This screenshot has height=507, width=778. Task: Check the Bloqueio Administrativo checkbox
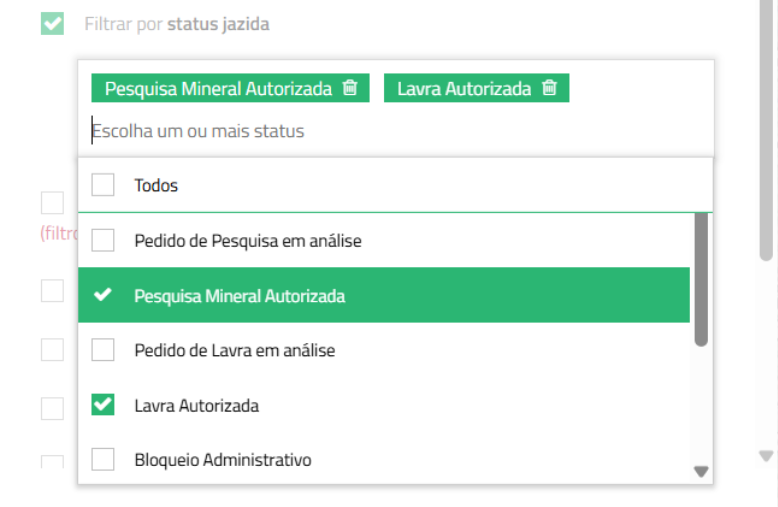103,459
